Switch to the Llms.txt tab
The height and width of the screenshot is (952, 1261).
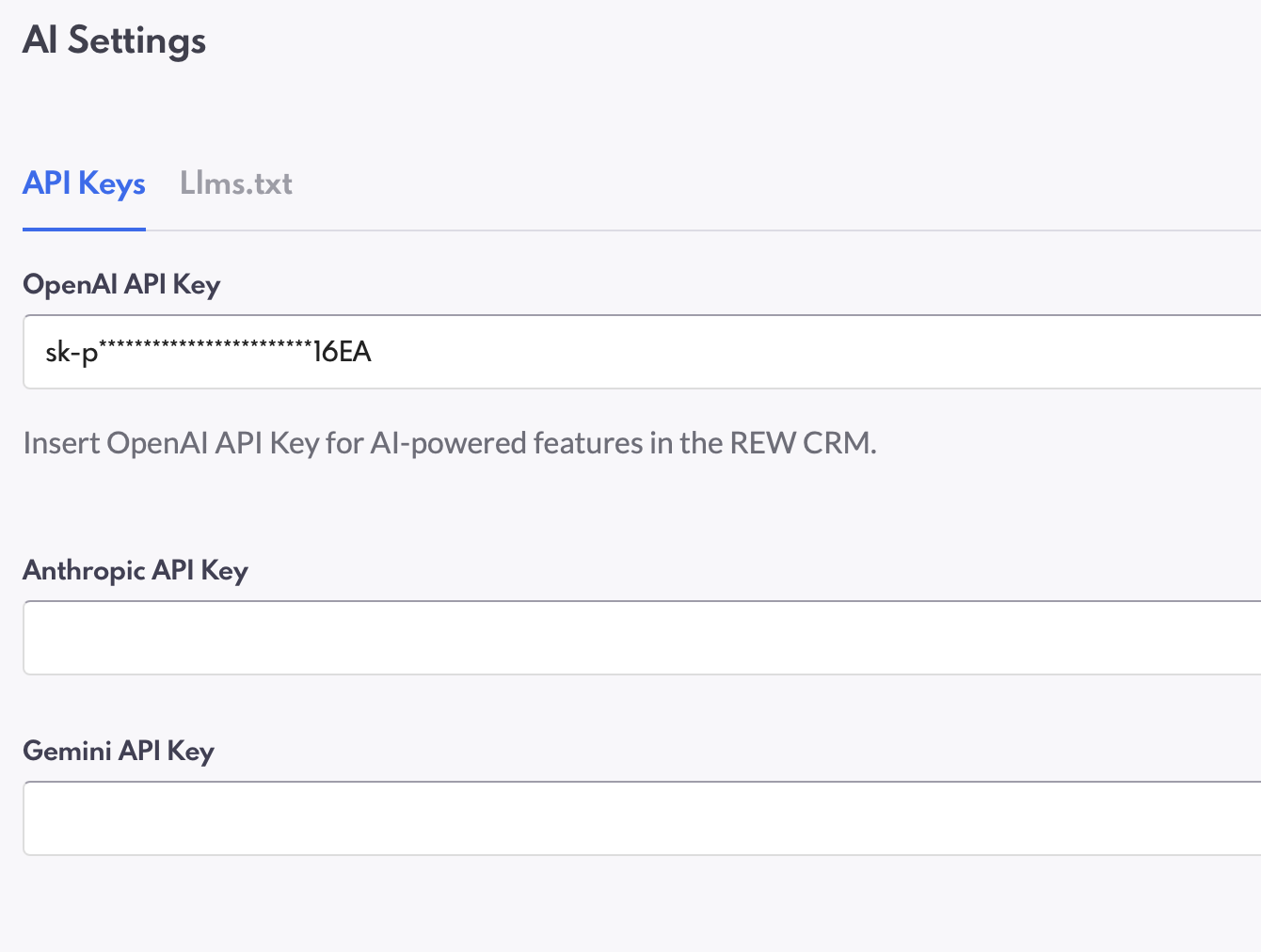click(x=235, y=183)
